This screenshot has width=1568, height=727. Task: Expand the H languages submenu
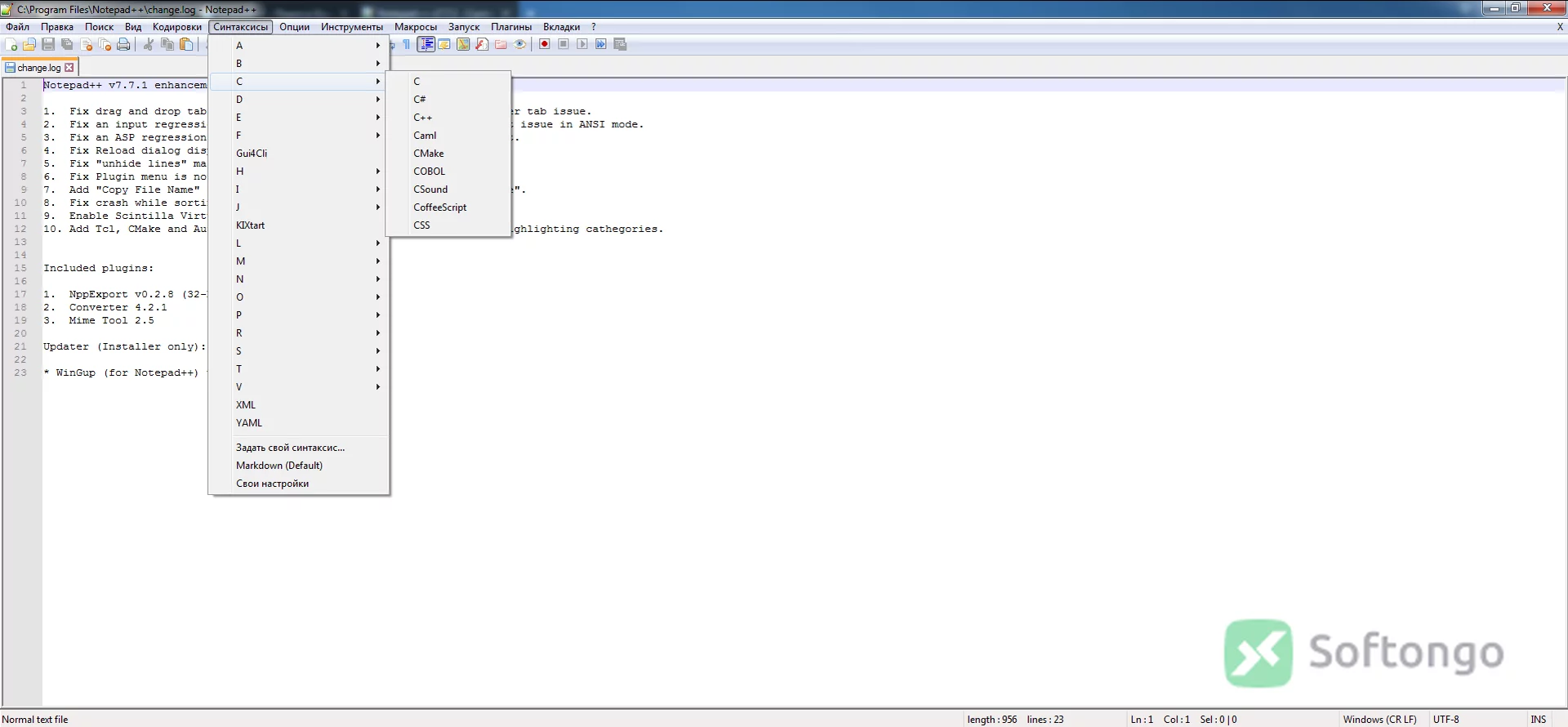pos(300,172)
